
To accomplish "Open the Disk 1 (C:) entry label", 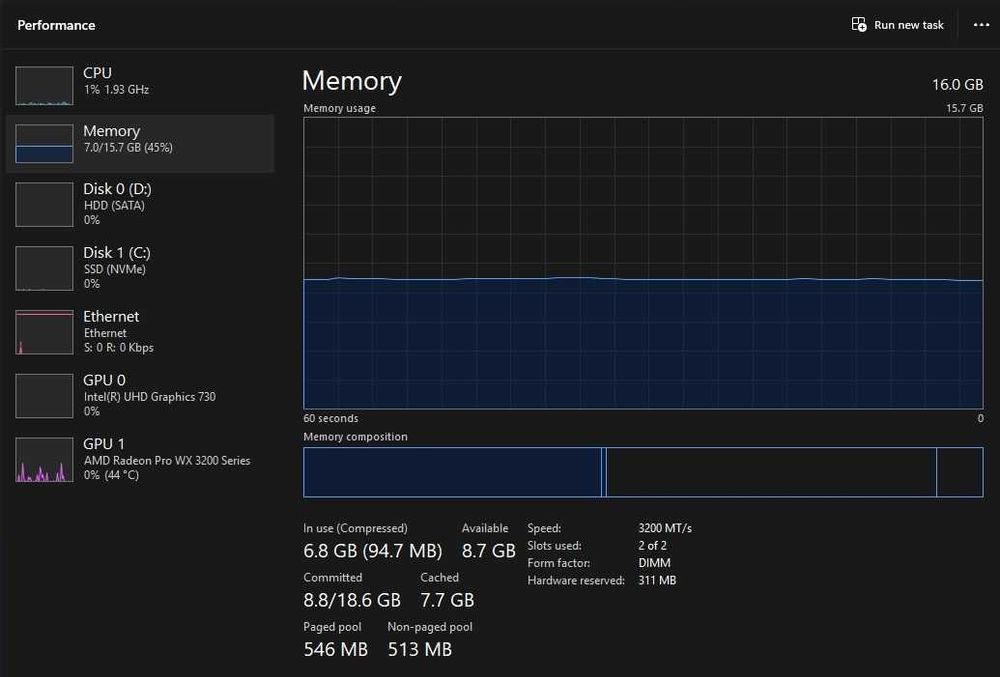I will pos(117,252).
